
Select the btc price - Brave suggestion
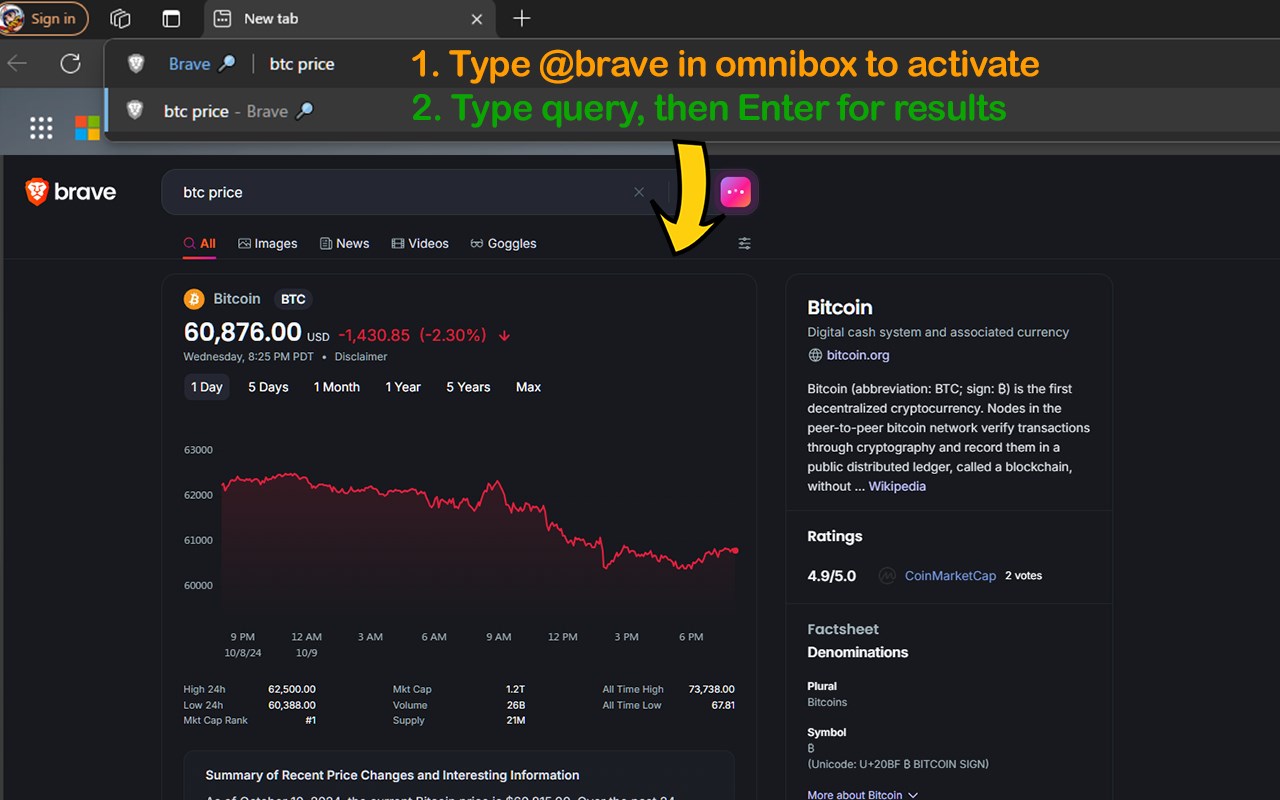238,111
